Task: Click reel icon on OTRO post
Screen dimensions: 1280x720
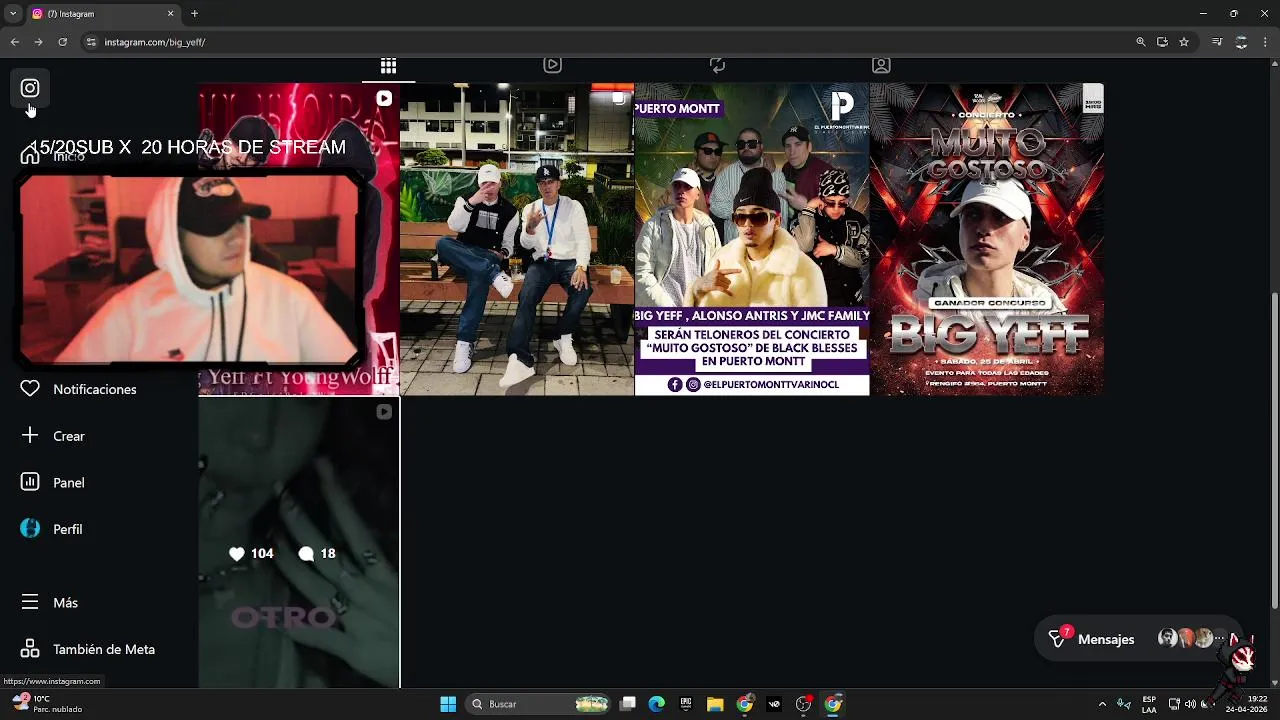Action: click(x=384, y=412)
